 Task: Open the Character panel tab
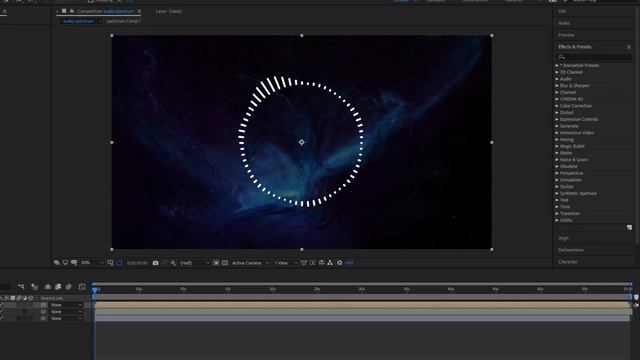(568, 262)
